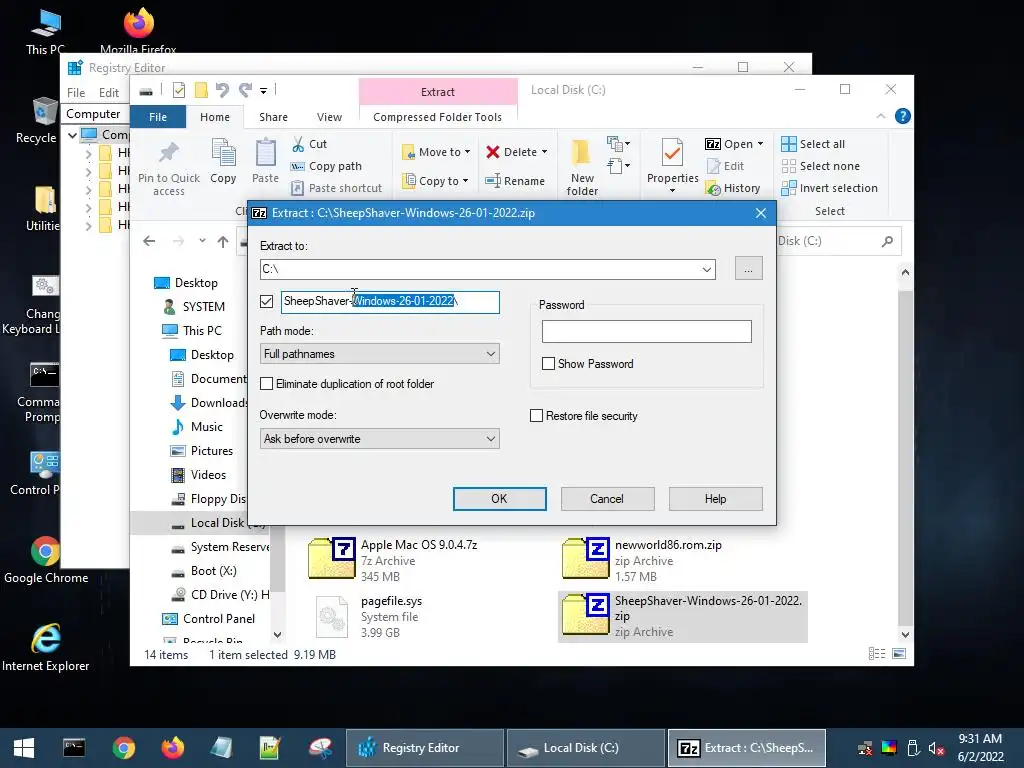Click the History icon in ribbon
This screenshot has height=768, width=1024.
[713, 189]
